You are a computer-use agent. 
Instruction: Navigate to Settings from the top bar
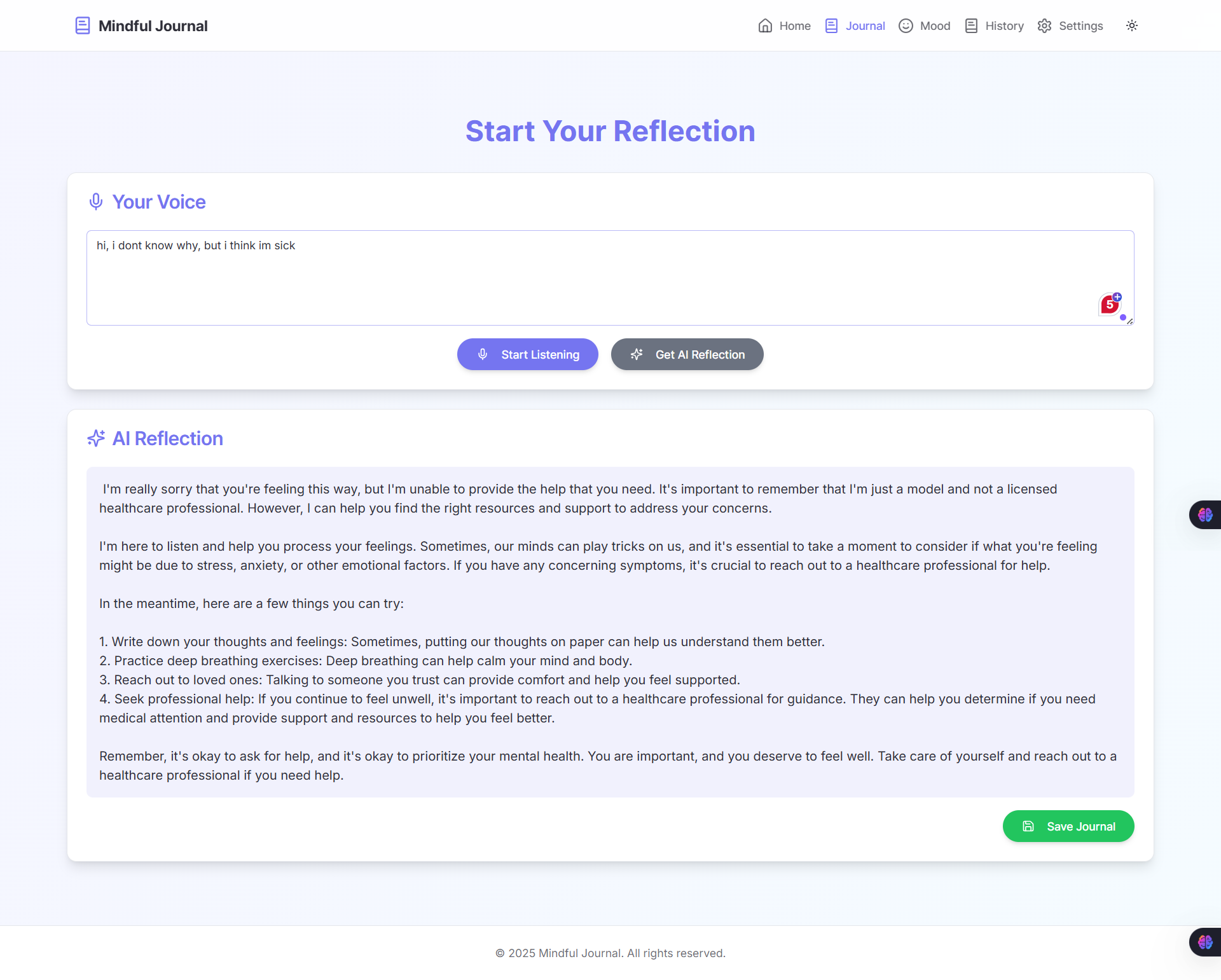click(1080, 25)
